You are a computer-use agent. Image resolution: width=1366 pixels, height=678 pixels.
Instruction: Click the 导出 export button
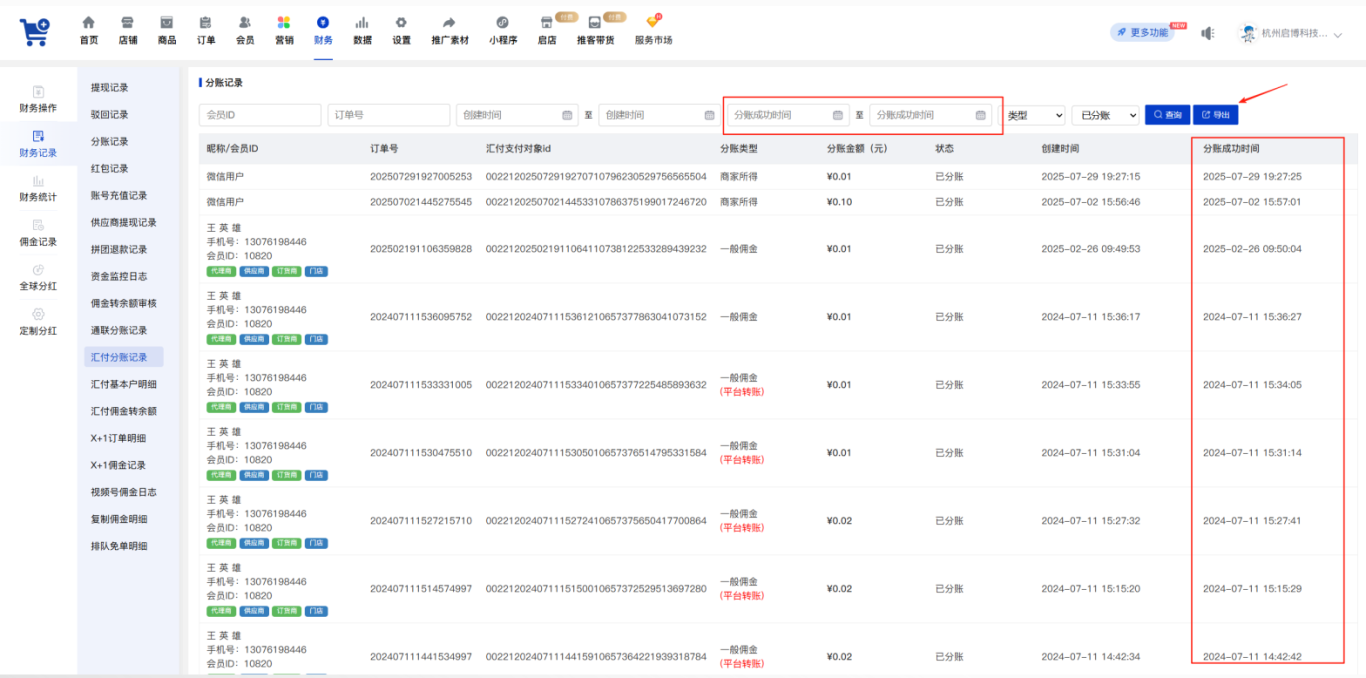tap(1215, 115)
